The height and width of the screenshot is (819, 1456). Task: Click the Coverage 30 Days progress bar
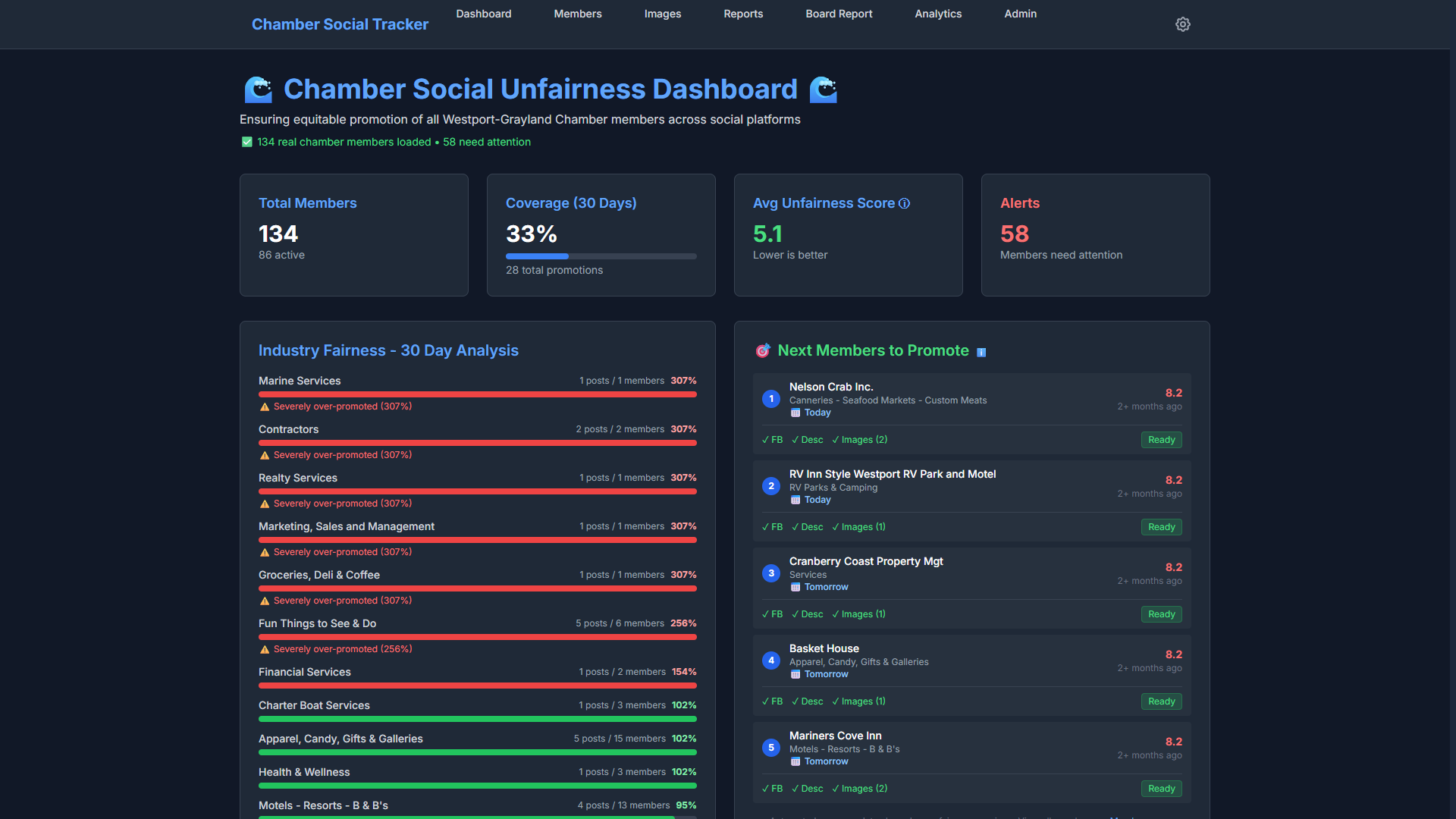click(601, 256)
